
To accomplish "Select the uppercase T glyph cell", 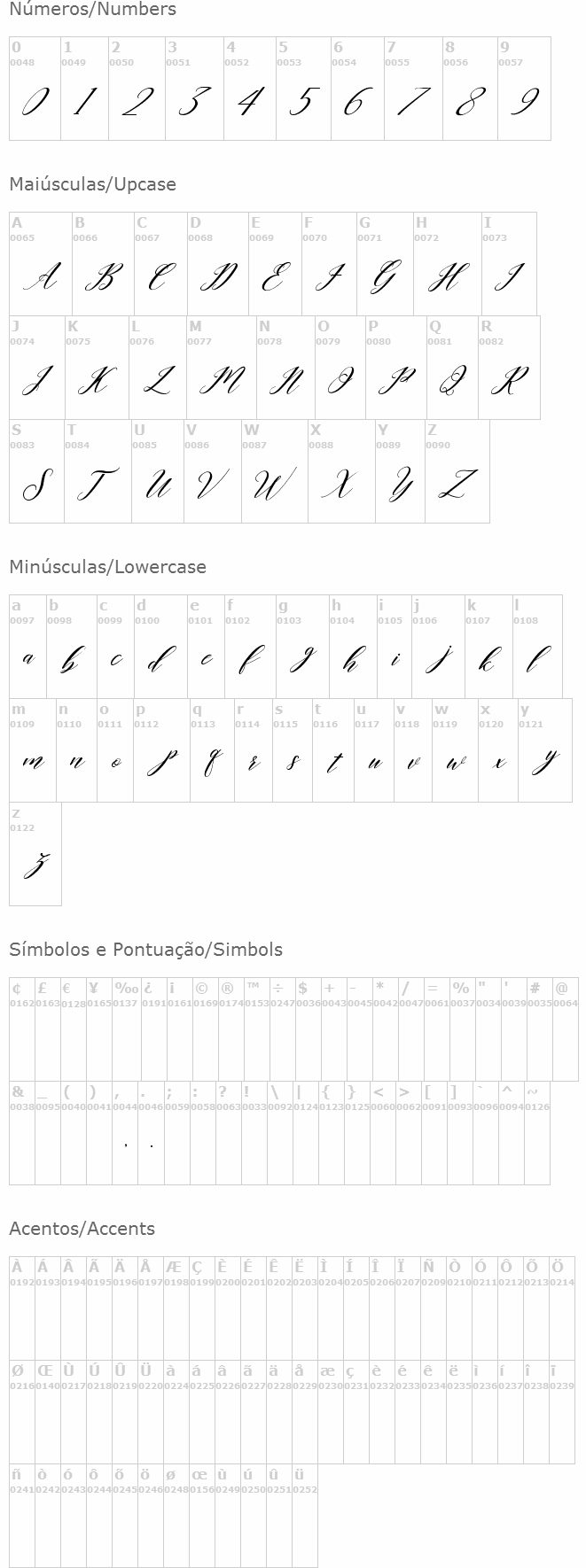I will coord(98,471).
